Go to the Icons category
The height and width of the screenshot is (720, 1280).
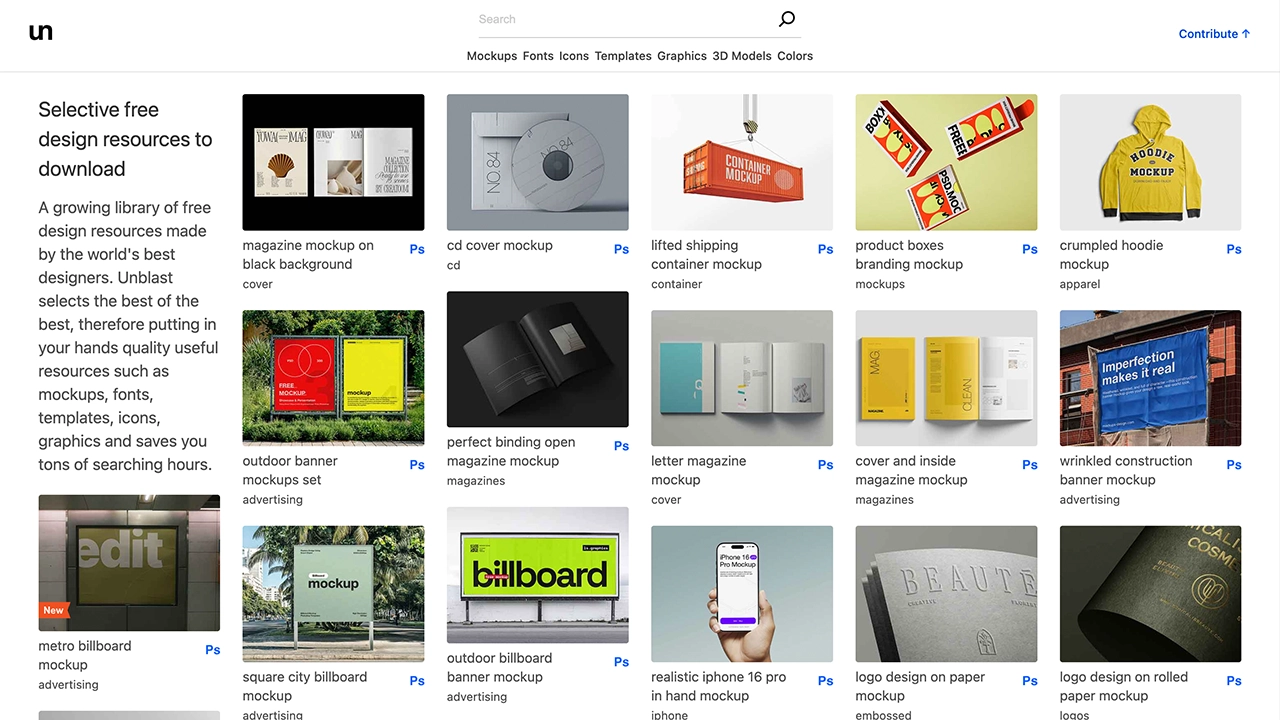(x=574, y=56)
